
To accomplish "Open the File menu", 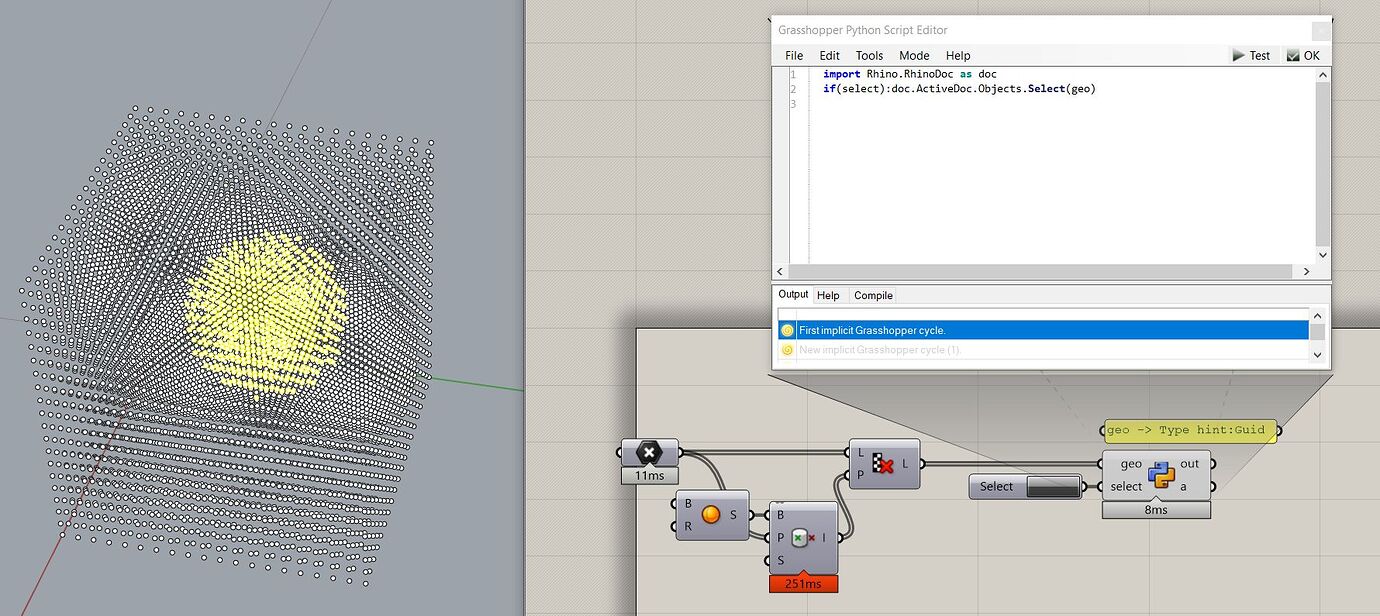I will coord(793,55).
